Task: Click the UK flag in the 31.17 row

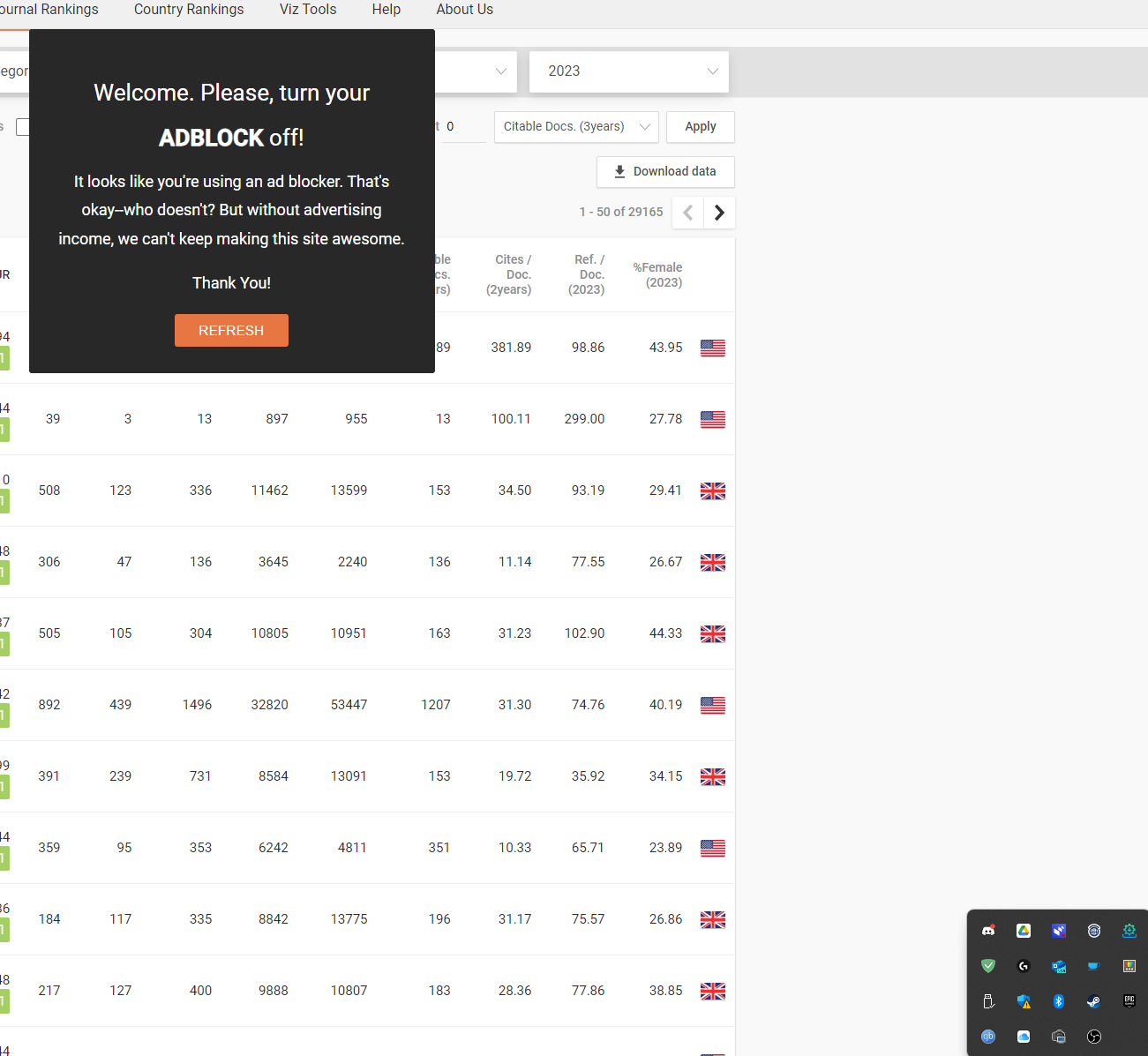Action: pos(713,920)
